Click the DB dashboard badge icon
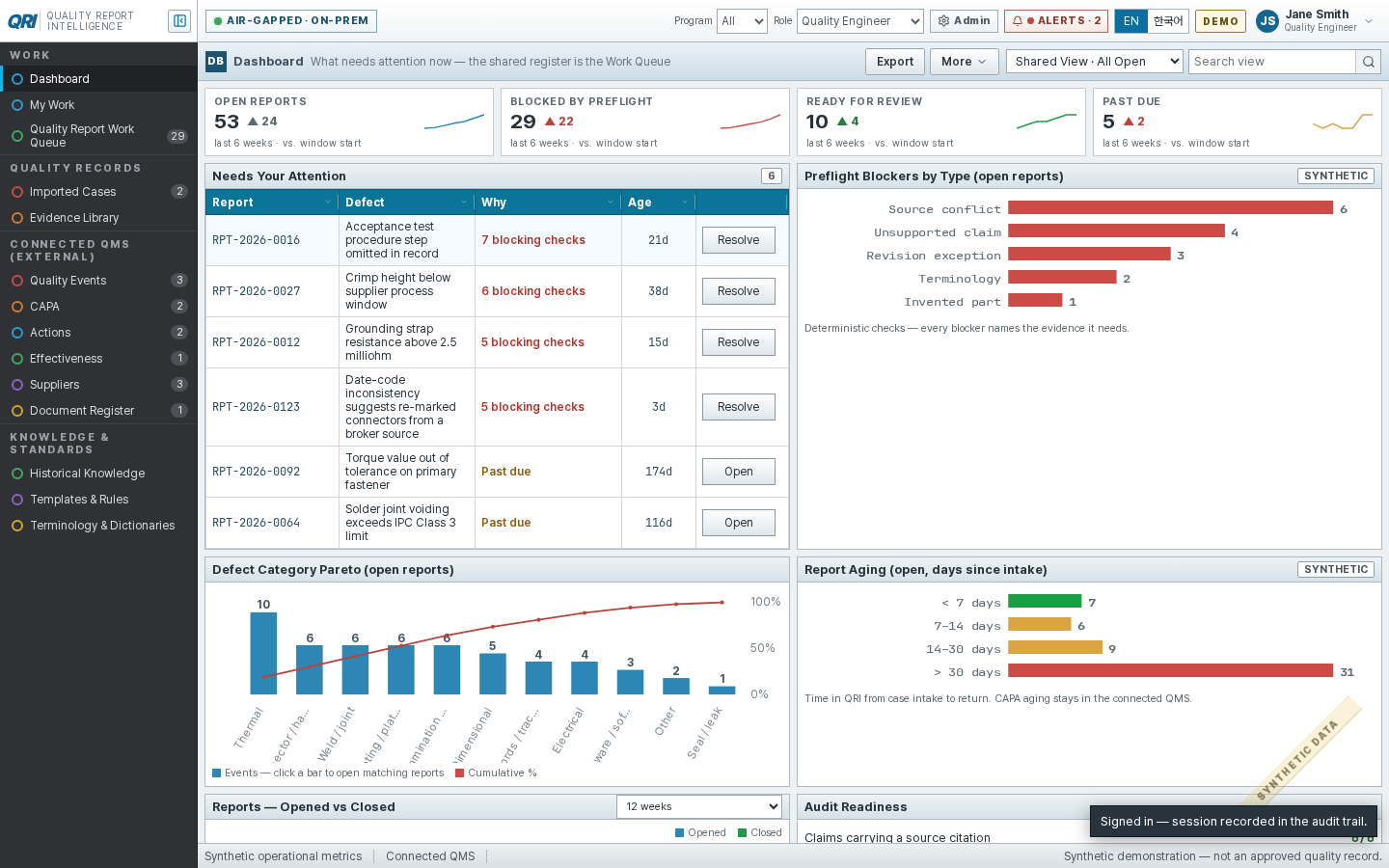The width and height of the screenshot is (1389, 868). point(216,62)
